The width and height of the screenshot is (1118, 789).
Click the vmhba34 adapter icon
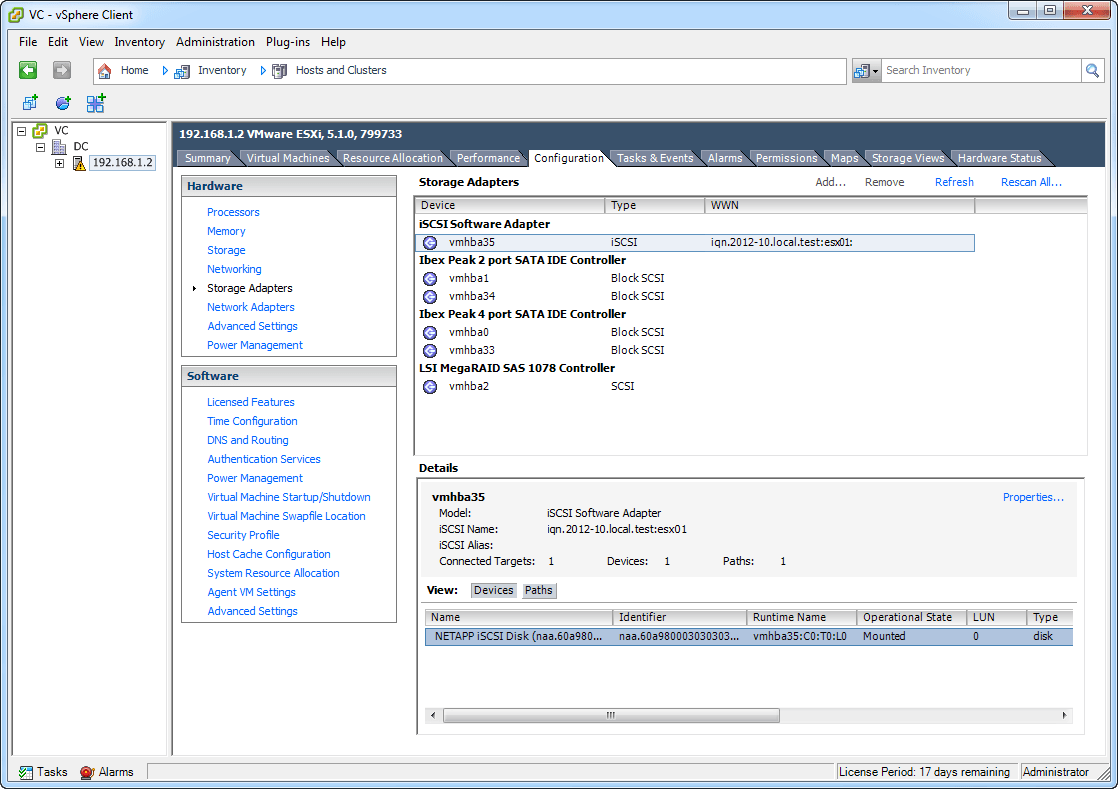pos(430,296)
